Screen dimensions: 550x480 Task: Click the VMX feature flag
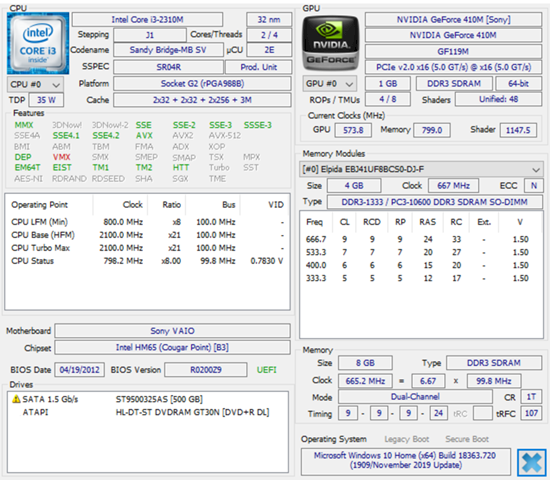(x=61, y=157)
